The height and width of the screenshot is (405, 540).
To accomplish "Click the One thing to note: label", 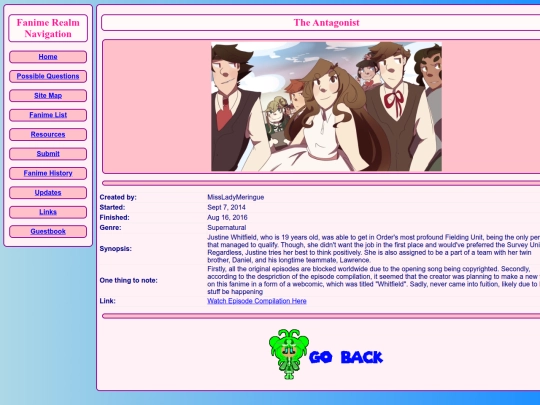I will tap(128, 280).
